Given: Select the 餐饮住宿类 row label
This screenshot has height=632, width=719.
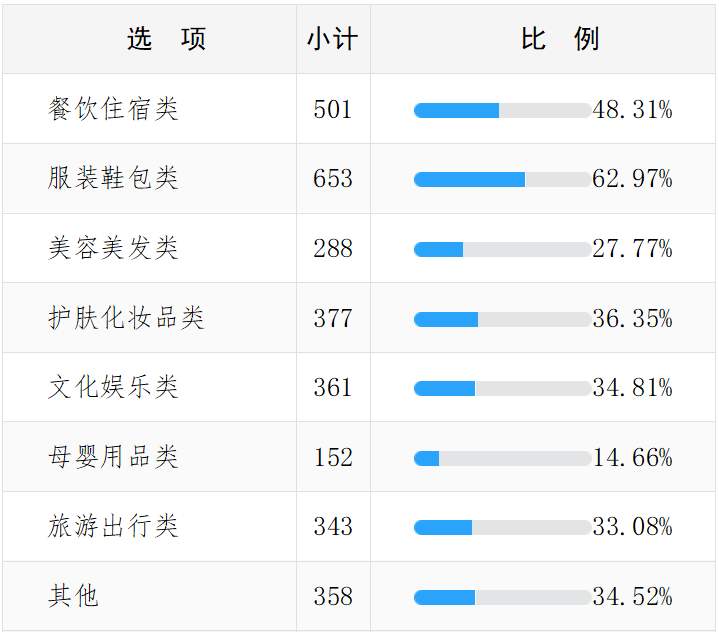Looking at the screenshot, I should 113,109.
